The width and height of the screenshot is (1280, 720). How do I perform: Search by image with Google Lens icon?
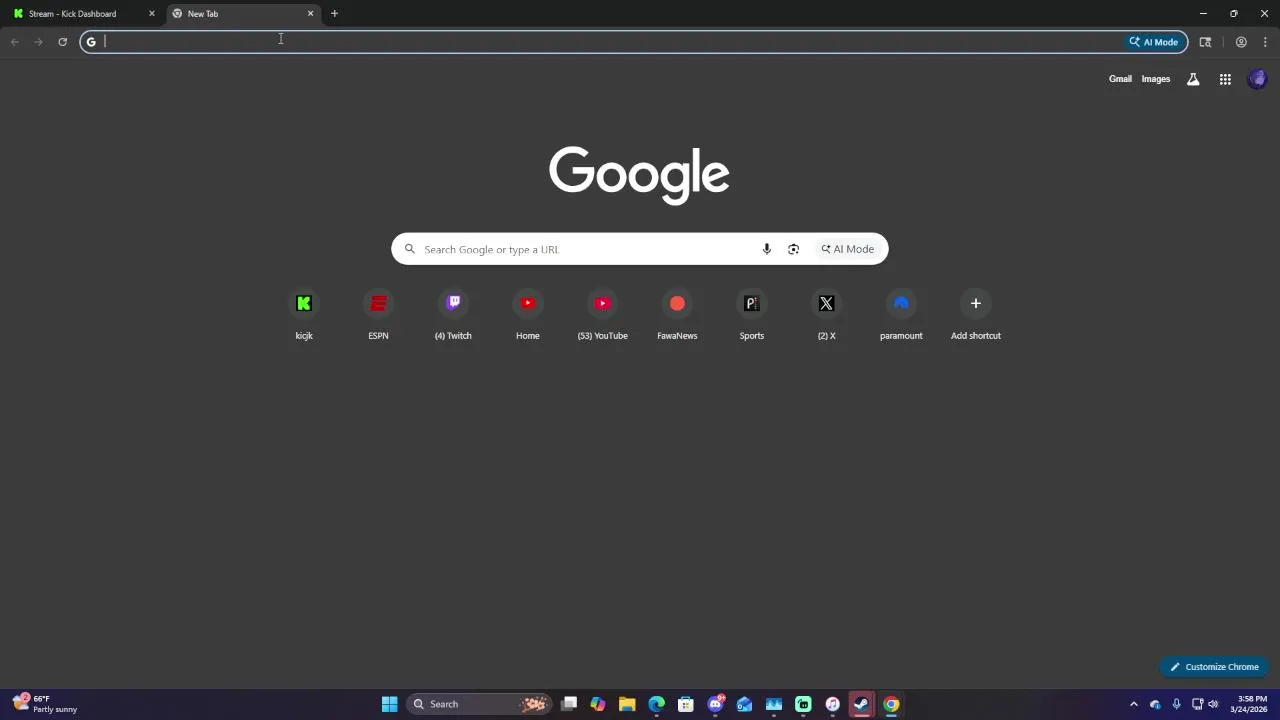pos(793,249)
